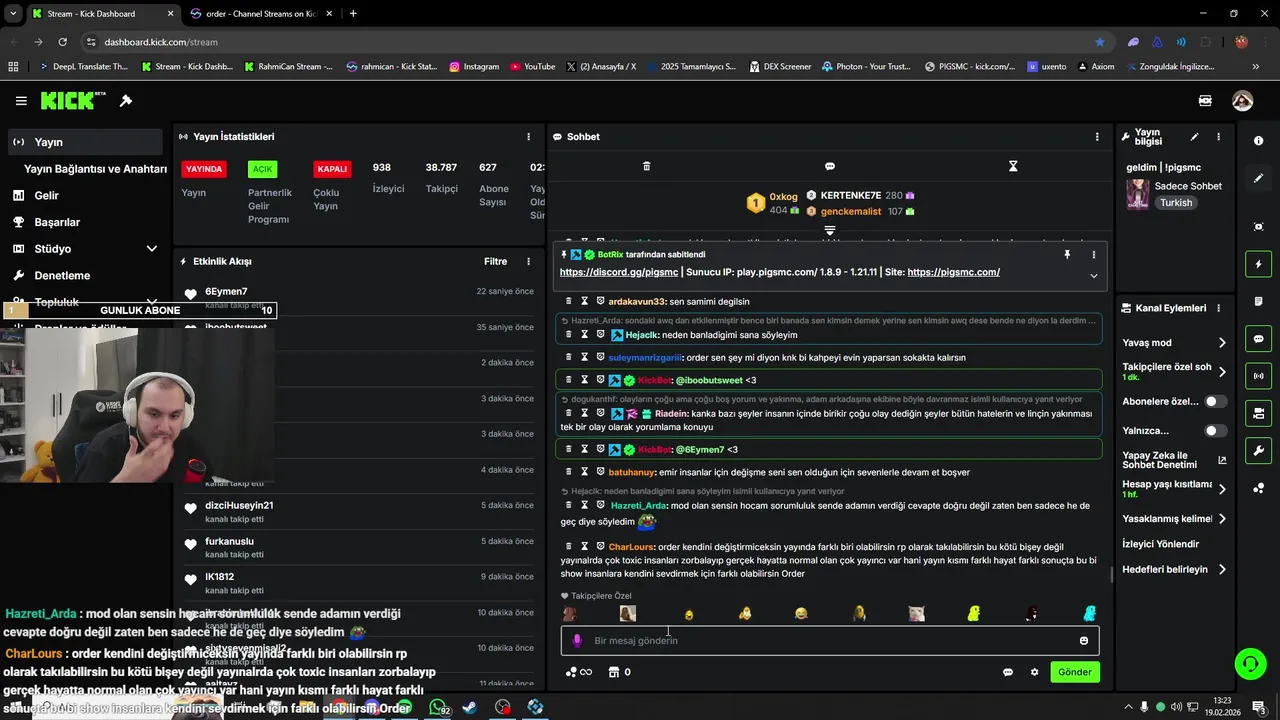Click the Sadece Sohbet category thumbnail
This screenshot has height=720, width=1280.
[1137, 194]
